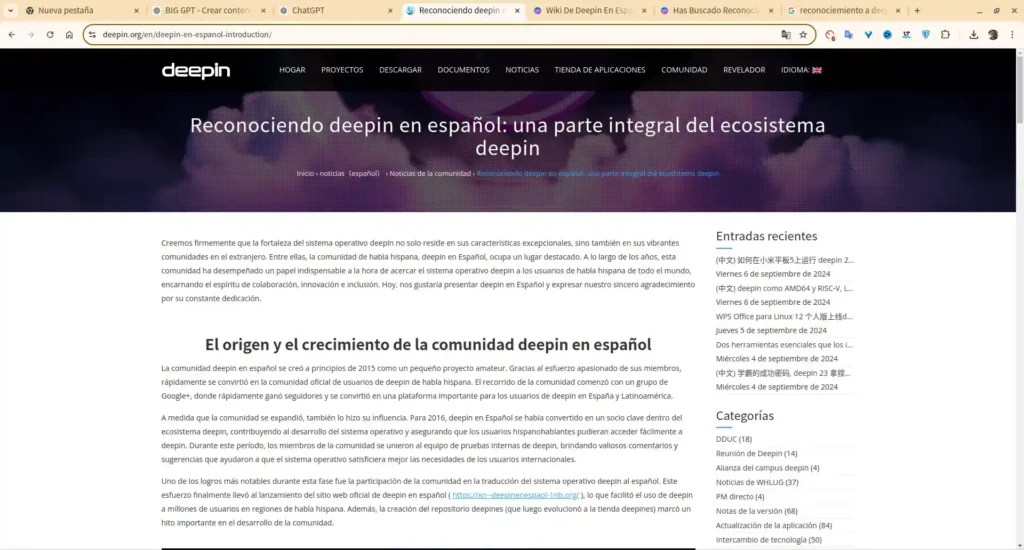
Task: Open a new tab with the plus button
Action: click(x=917, y=10)
